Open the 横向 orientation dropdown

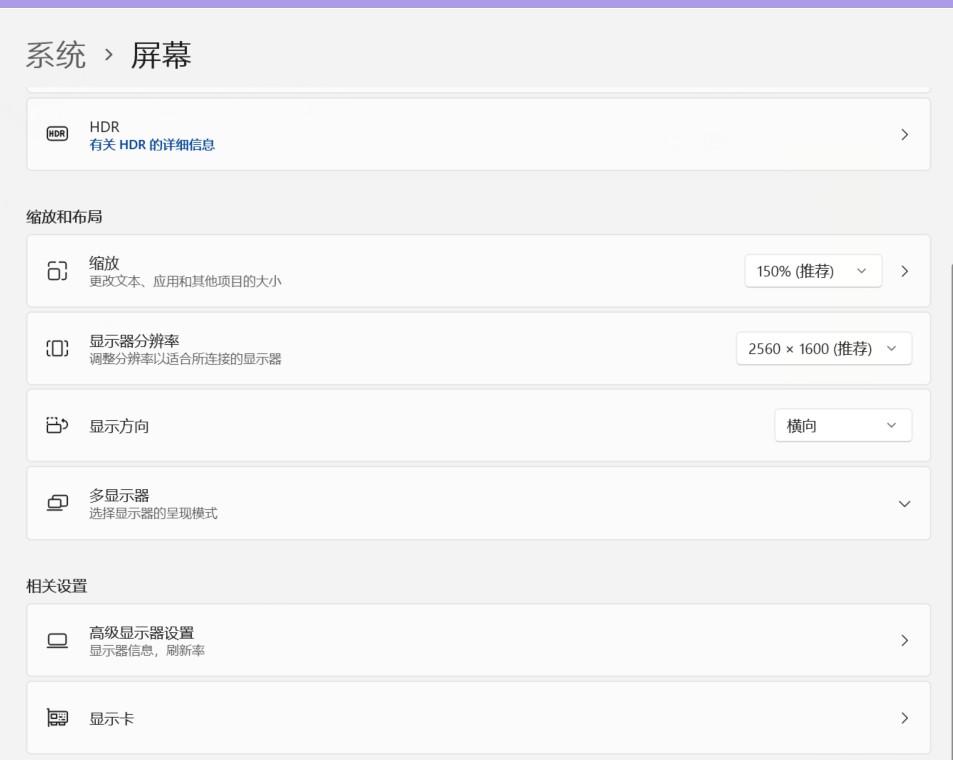(842, 426)
